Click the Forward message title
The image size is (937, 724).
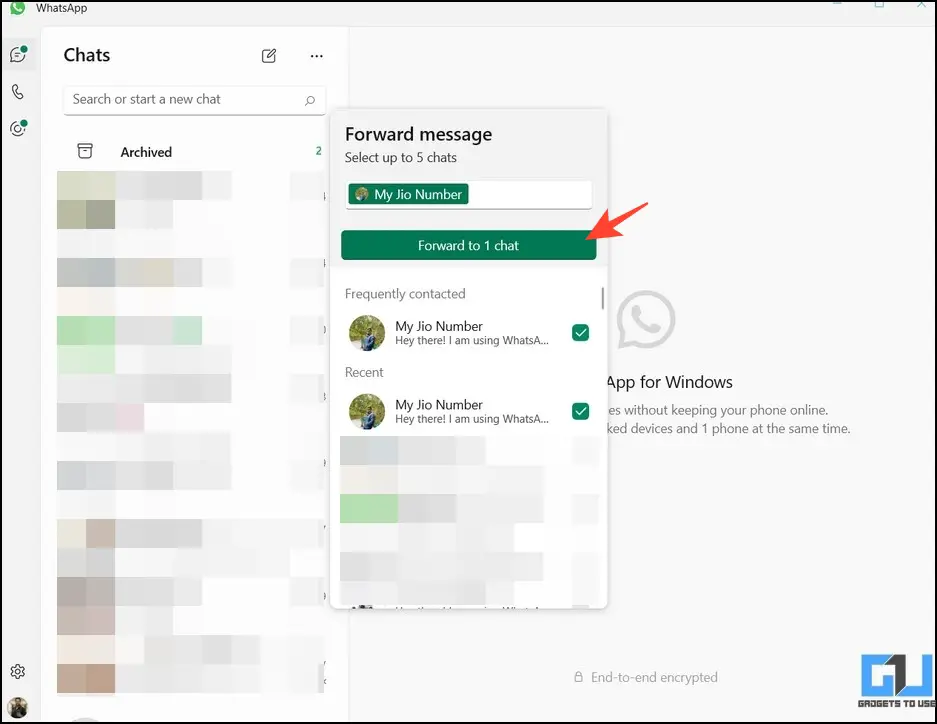pyautogui.click(x=418, y=134)
